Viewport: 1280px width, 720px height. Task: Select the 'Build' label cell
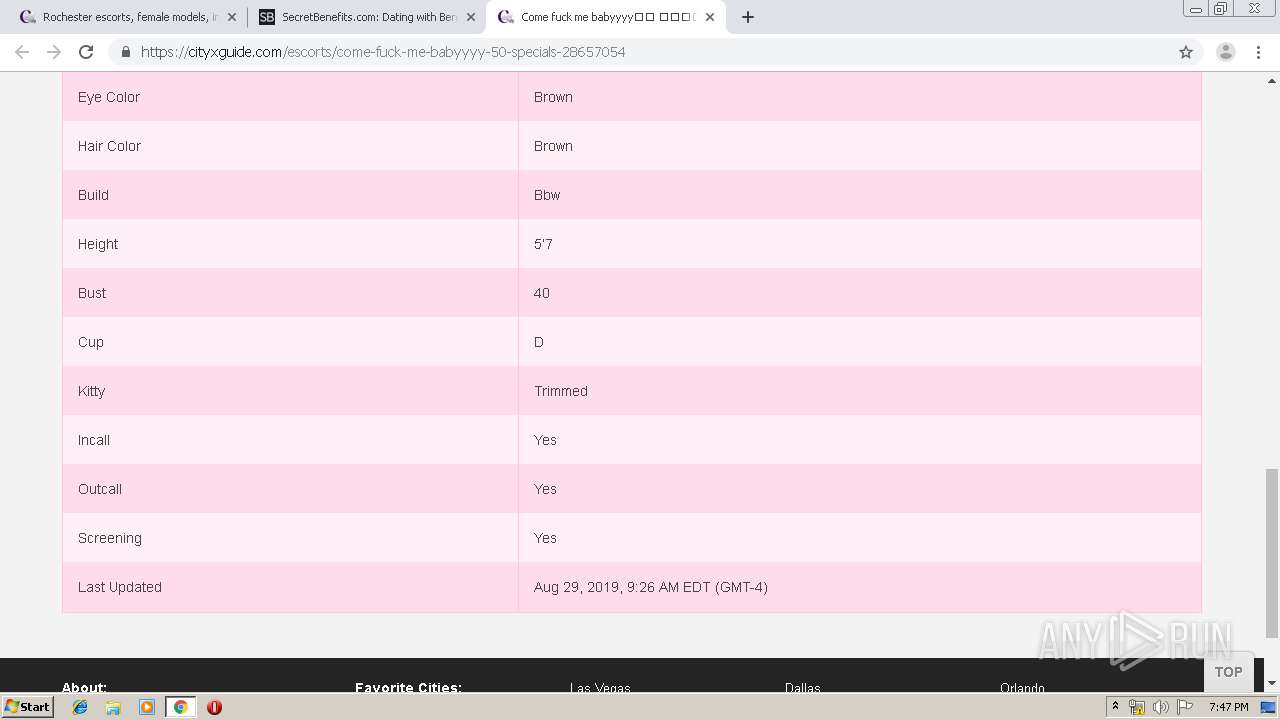[290, 195]
